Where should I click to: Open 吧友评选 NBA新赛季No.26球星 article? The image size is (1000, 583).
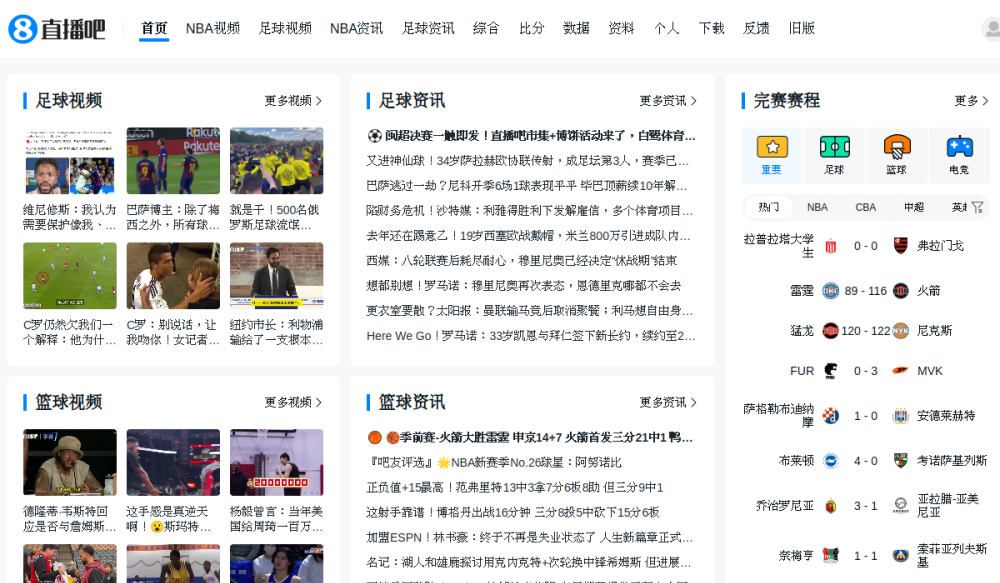coord(494,462)
